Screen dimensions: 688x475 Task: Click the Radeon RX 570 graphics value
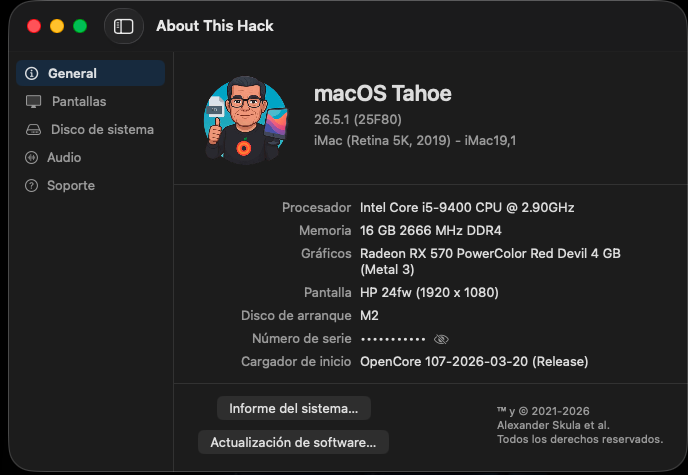coord(490,261)
